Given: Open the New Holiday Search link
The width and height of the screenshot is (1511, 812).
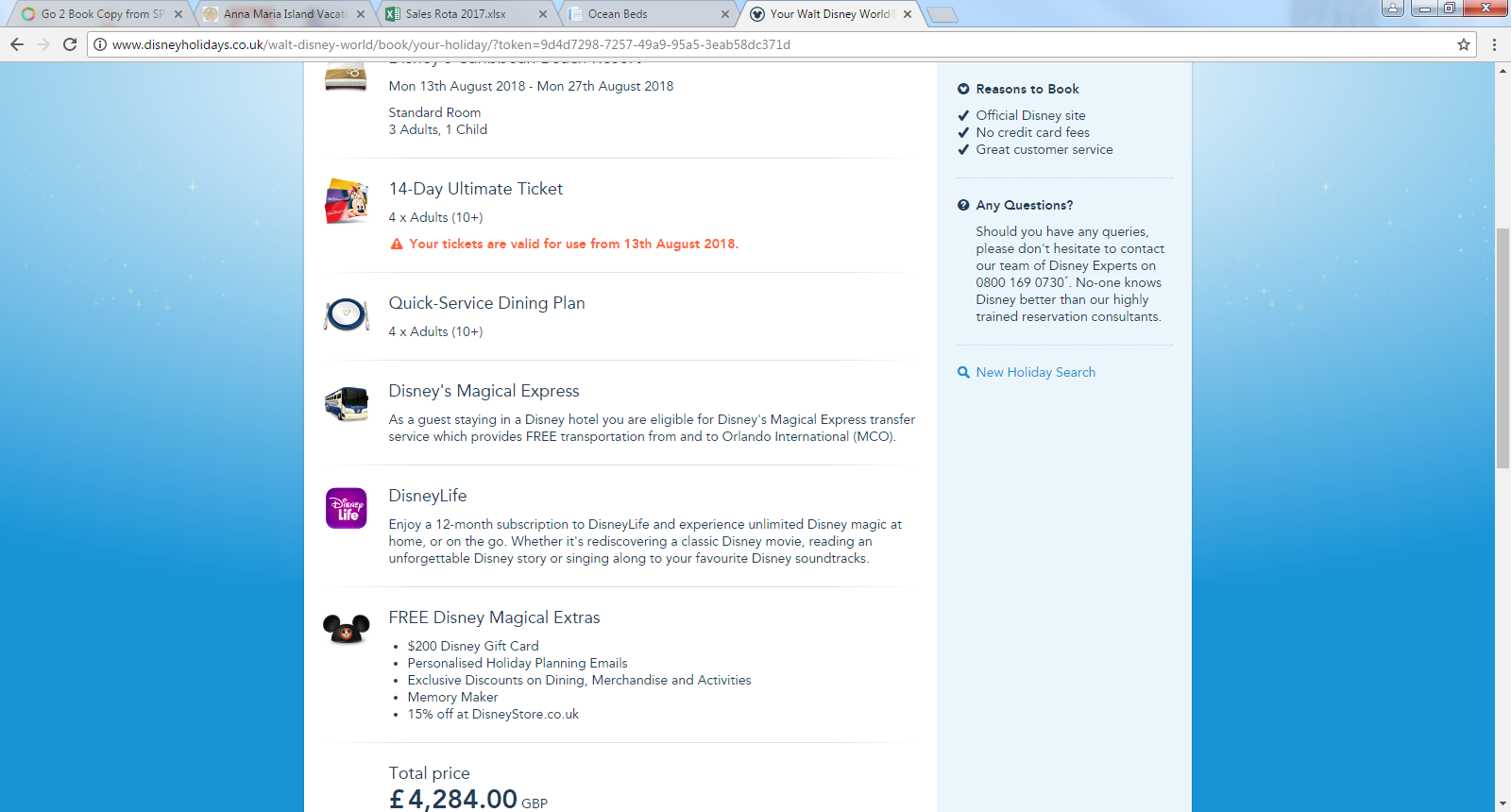Looking at the screenshot, I should [1036, 372].
